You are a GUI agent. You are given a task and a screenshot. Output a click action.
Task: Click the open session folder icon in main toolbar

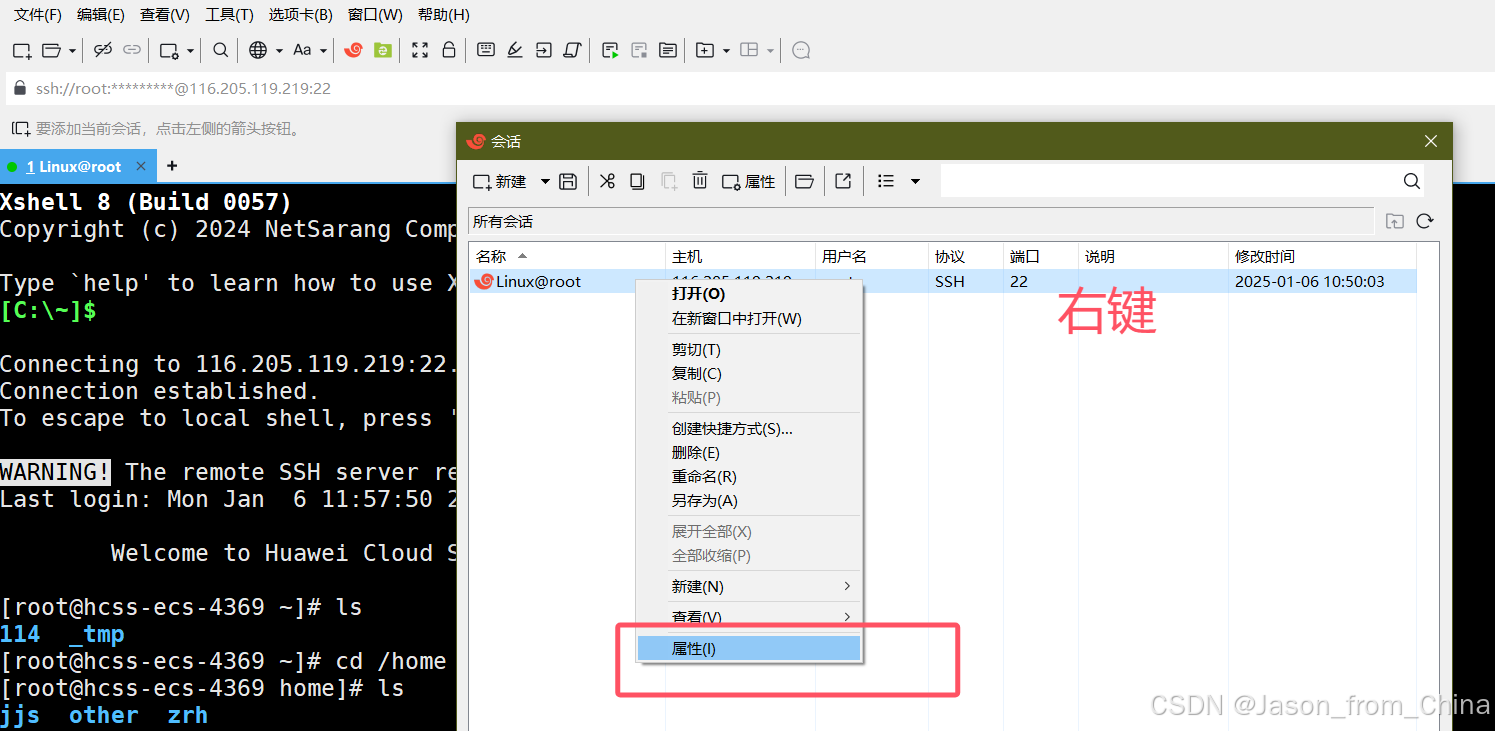pyautogui.click(x=51, y=50)
